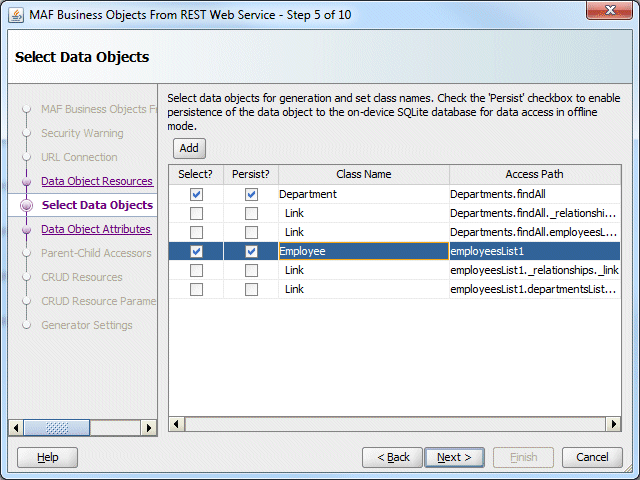The height and width of the screenshot is (480, 640).
Task: Click the Access Path column header
Action: tap(535, 174)
